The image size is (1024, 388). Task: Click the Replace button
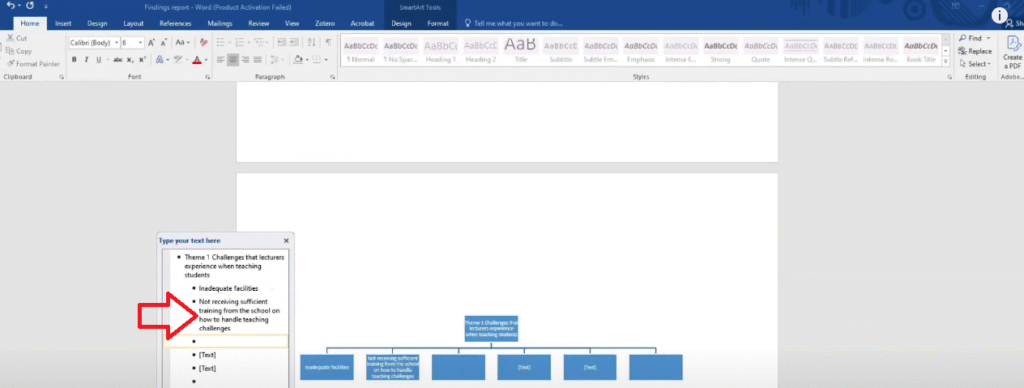click(x=975, y=51)
